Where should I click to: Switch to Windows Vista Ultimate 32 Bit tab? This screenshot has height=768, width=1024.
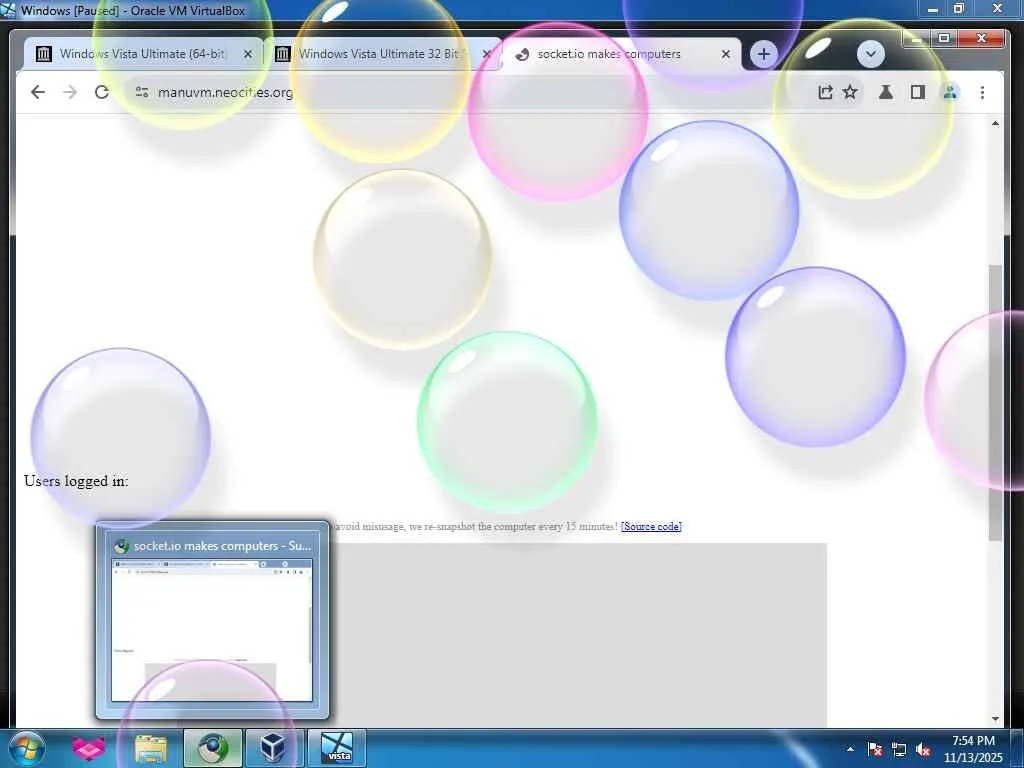tap(382, 54)
